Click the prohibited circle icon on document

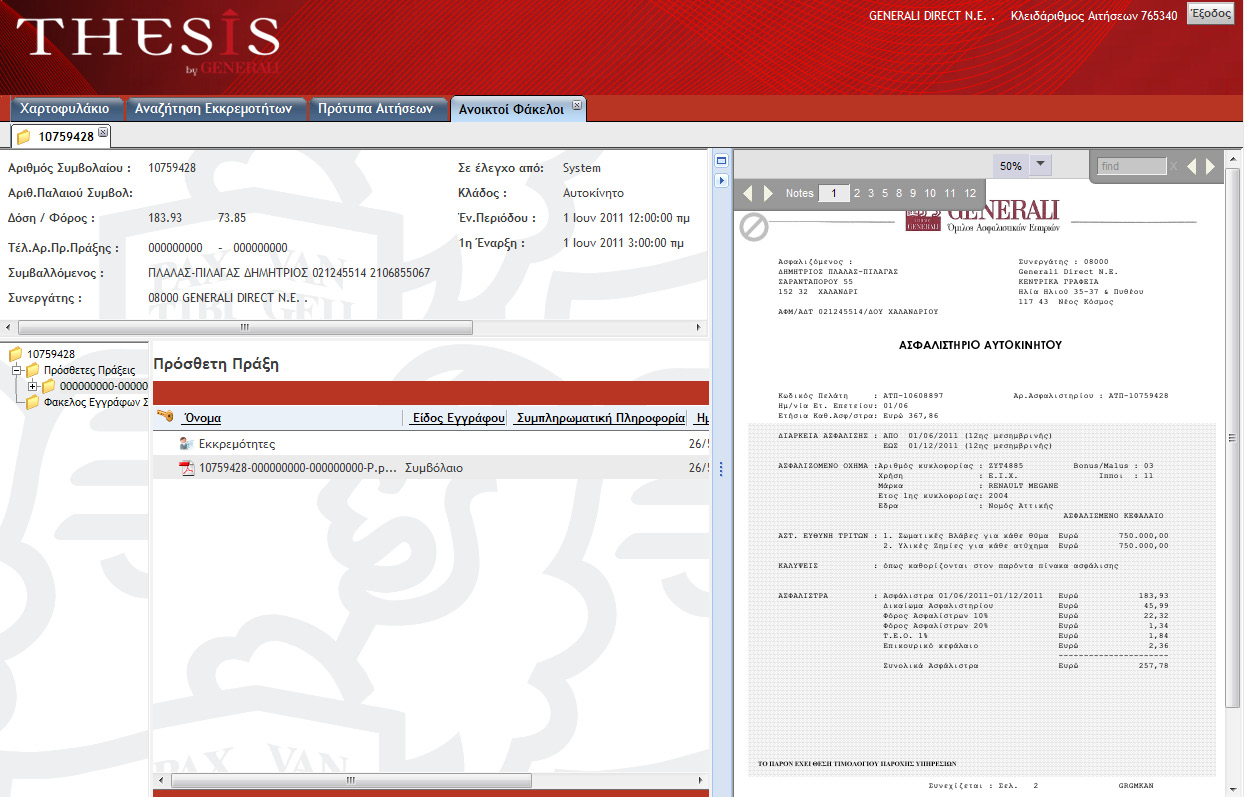[754, 227]
